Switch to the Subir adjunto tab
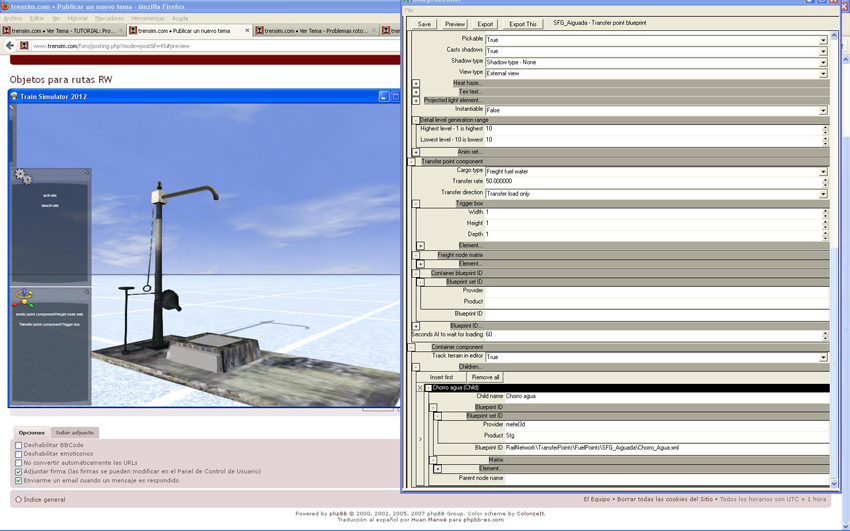The image size is (850, 531). tap(75, 433)
